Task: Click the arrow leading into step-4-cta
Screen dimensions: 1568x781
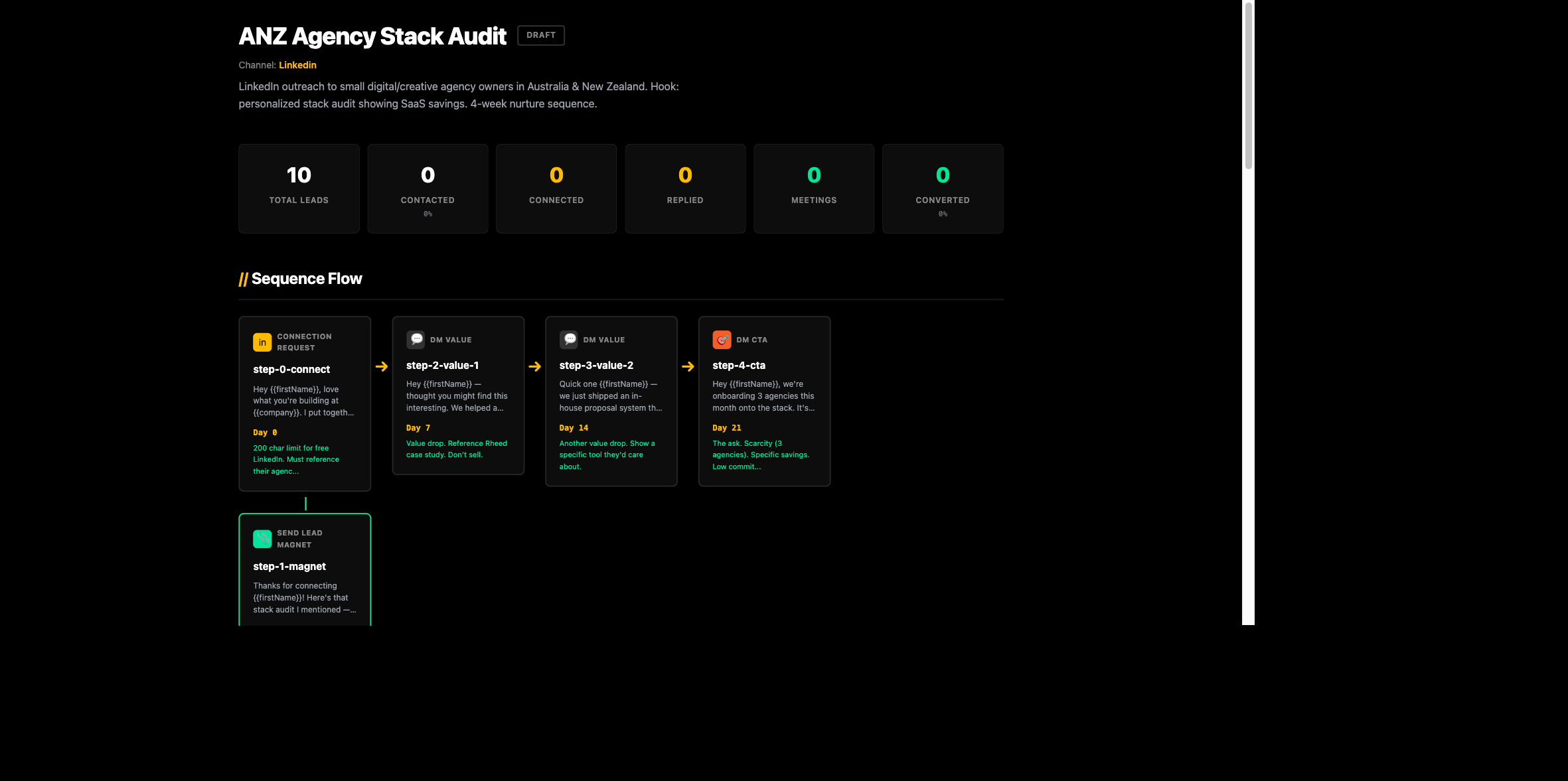Action: tap(687, 366)
